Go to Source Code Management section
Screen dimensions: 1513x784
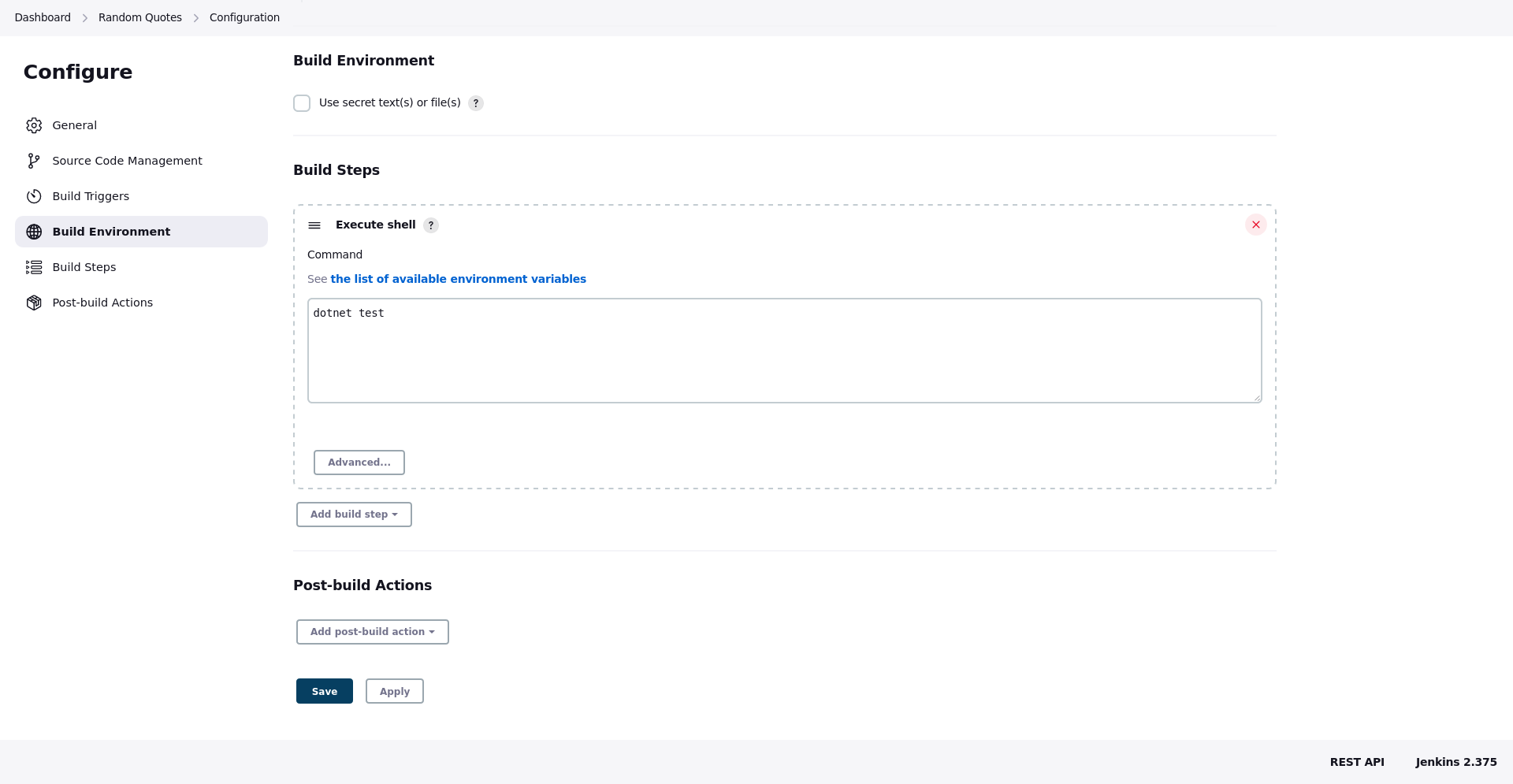pyautogui.click(x=141, y=161)
